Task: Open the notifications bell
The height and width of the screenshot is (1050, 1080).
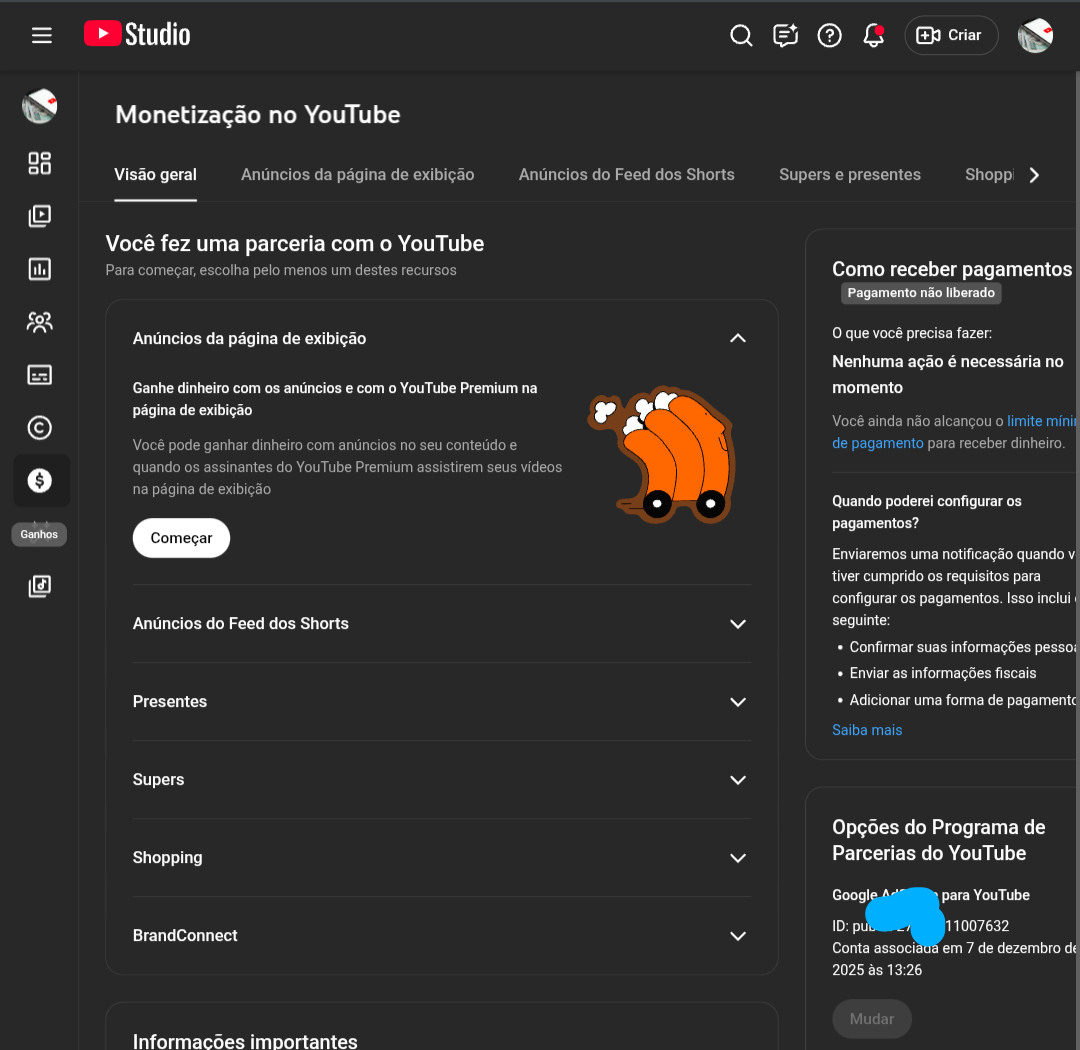Action: click(874, 36)
